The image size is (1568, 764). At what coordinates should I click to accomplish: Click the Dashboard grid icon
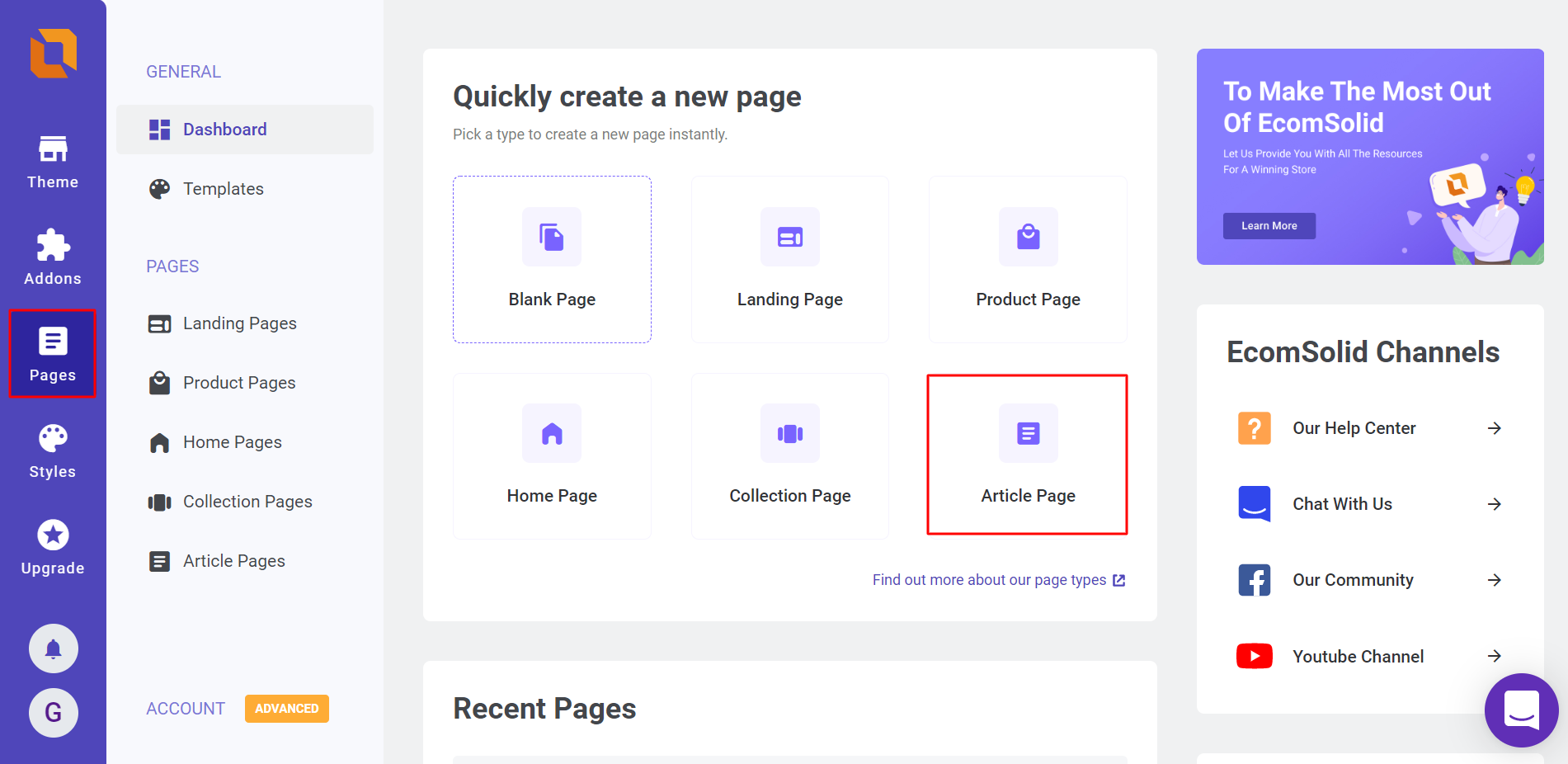pyautogui.click(x=159, y=130)
